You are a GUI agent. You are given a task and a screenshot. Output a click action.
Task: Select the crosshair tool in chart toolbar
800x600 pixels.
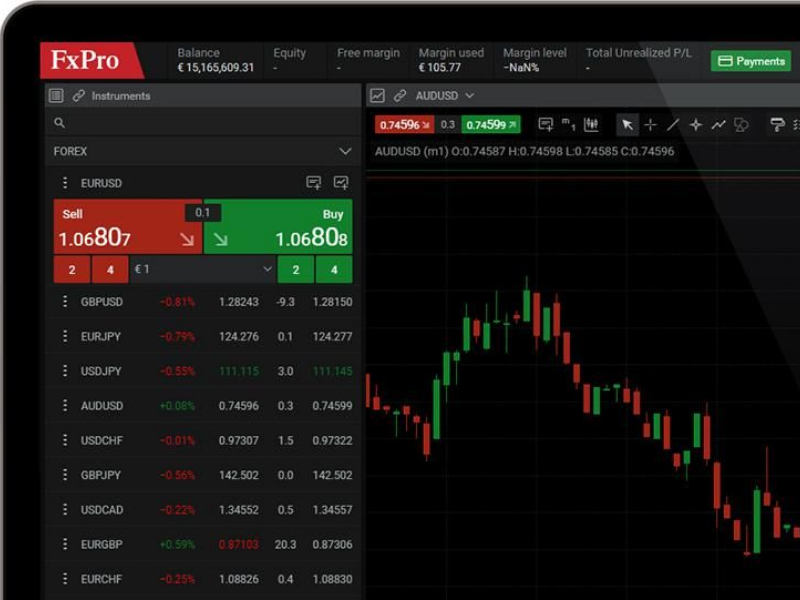(650, 125)
